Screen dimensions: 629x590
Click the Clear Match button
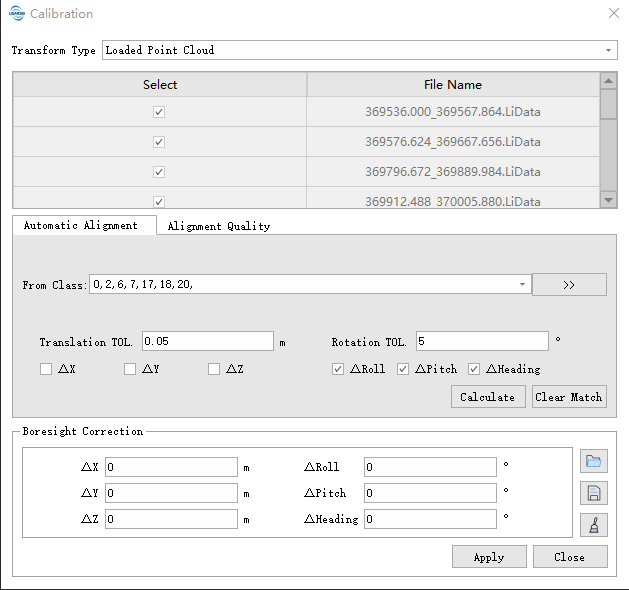point(568,397)
